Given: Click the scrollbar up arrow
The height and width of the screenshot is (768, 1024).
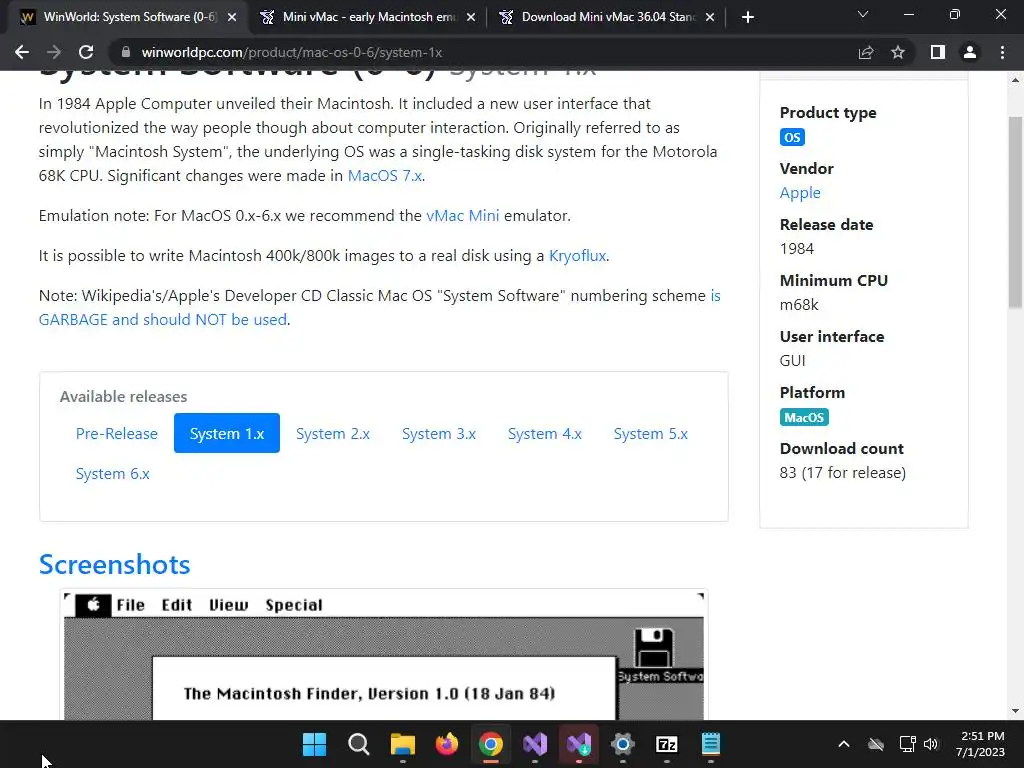Looking at the screenshot, I should [x=1015, y=80].
